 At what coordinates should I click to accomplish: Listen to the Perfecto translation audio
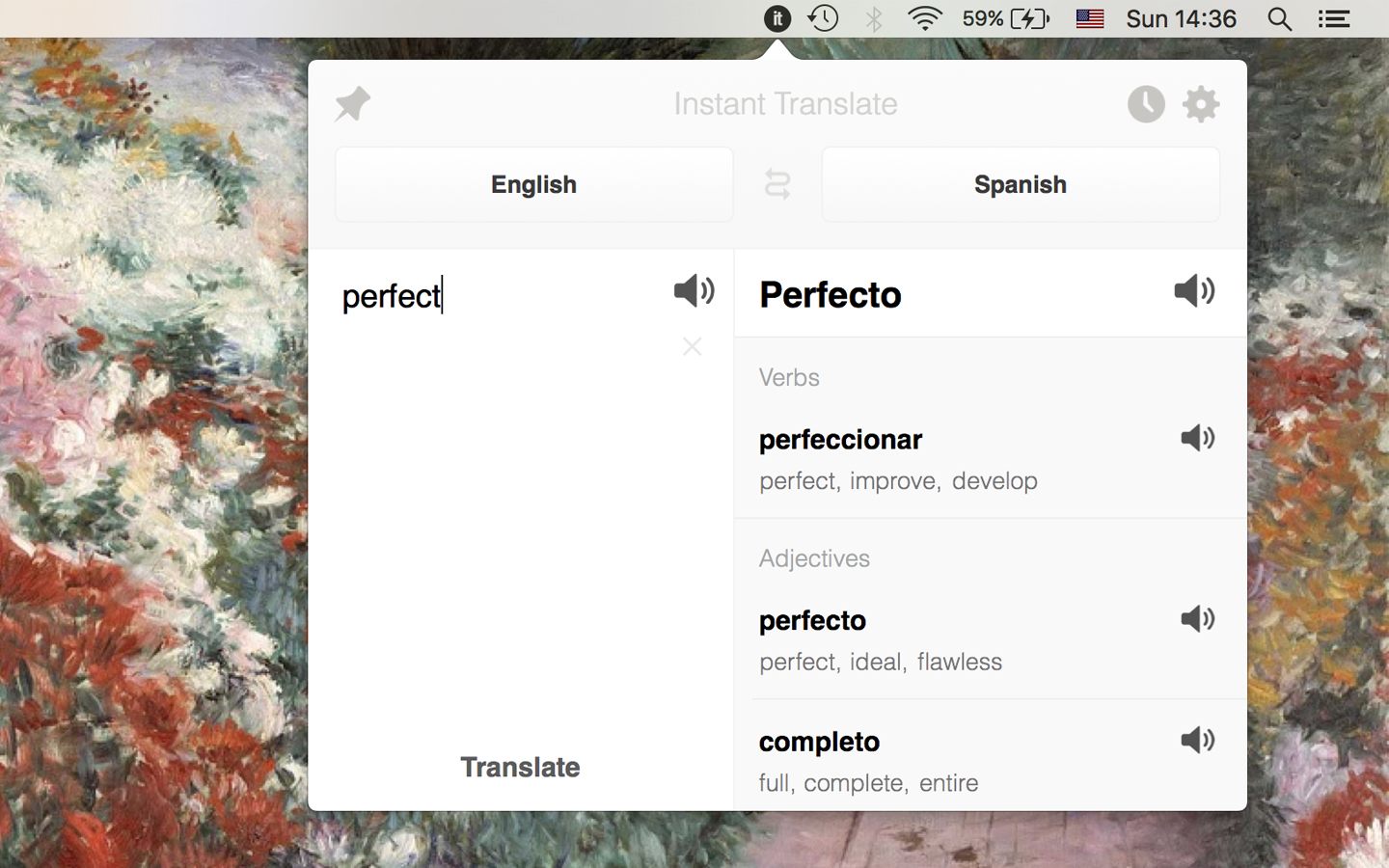click(1194, 290)
